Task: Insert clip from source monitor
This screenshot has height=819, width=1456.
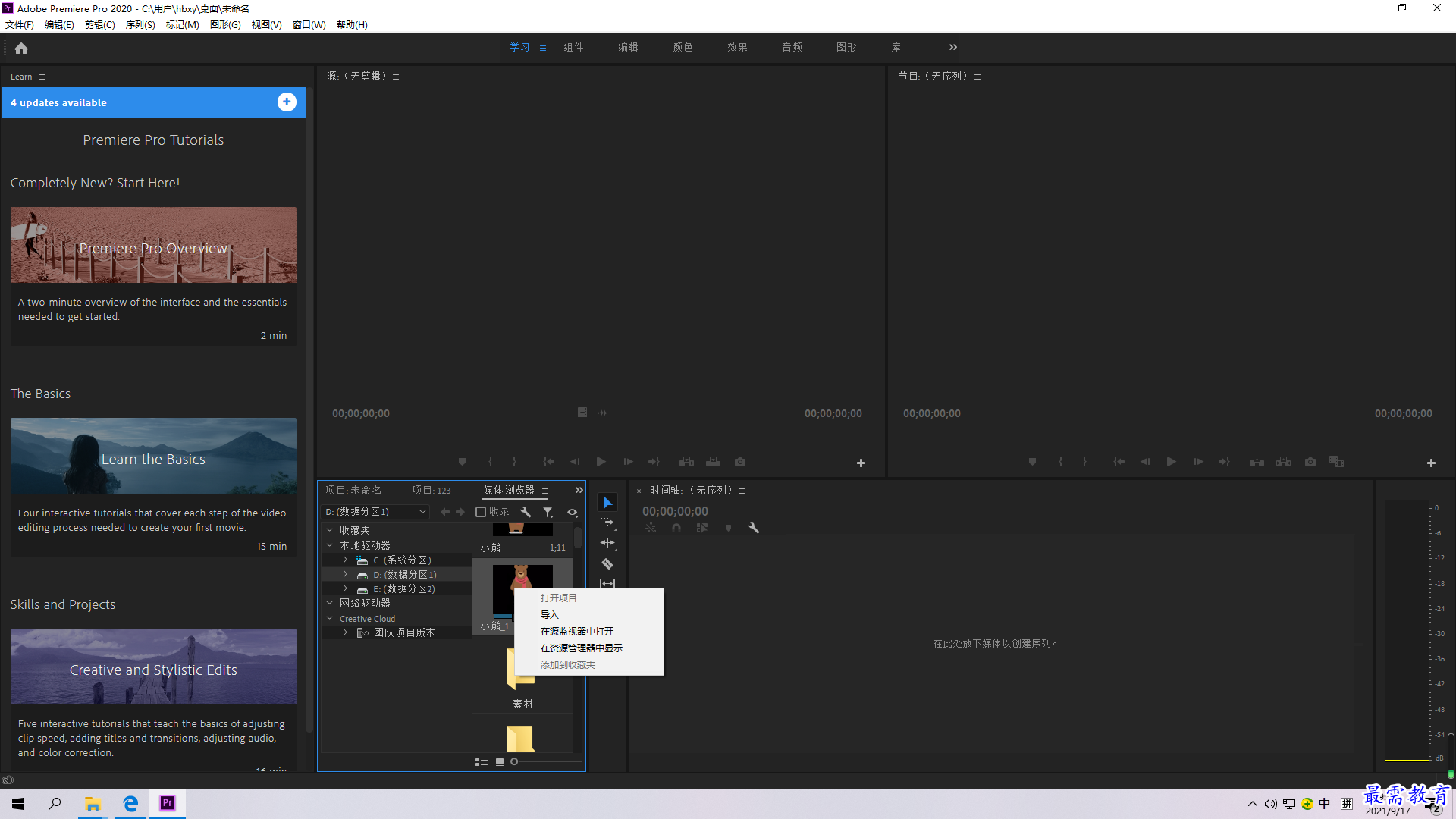Action: click(686, 461)
